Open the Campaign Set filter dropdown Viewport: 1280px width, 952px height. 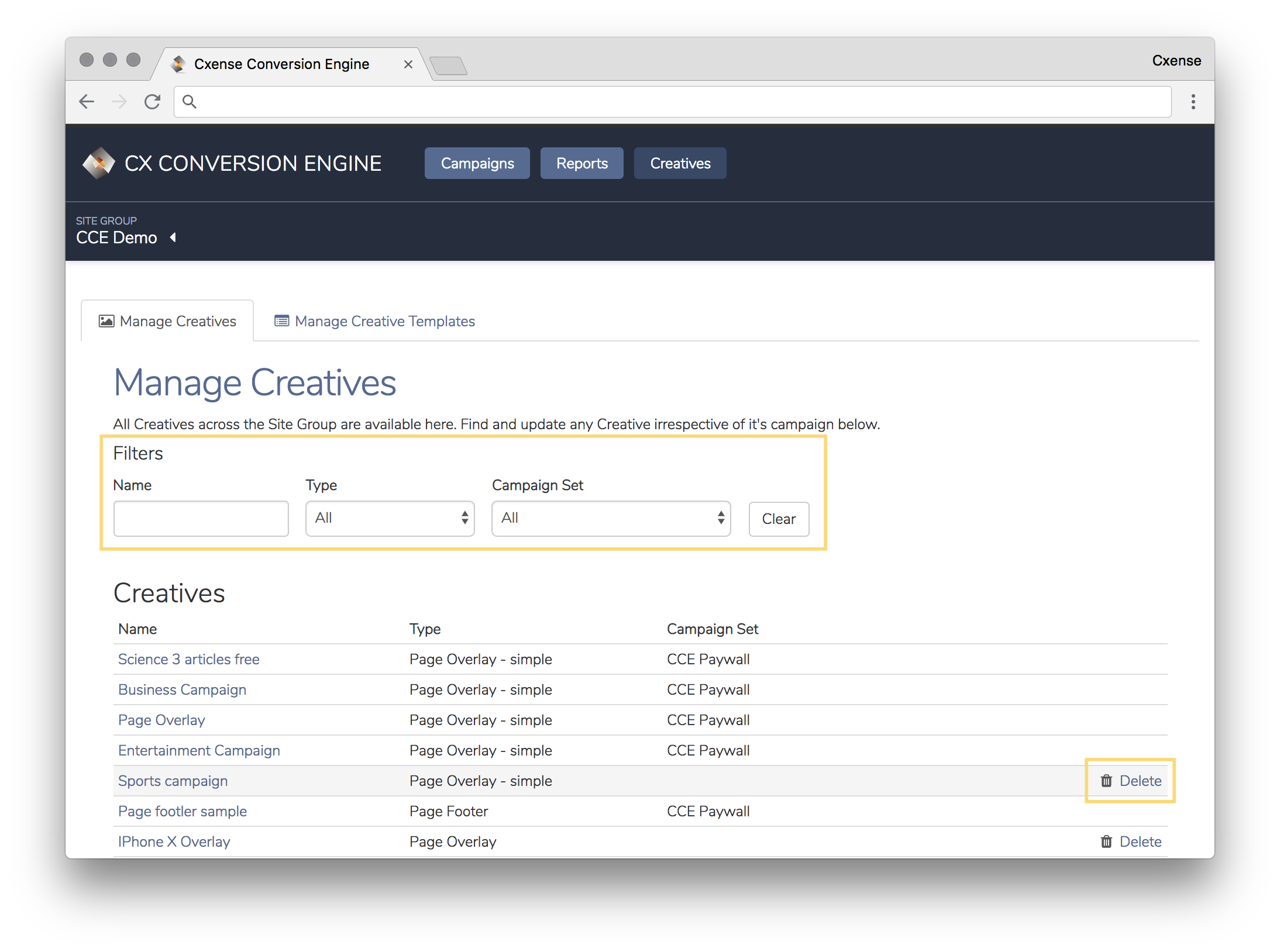pyautogui.click(x=611, y=518)
